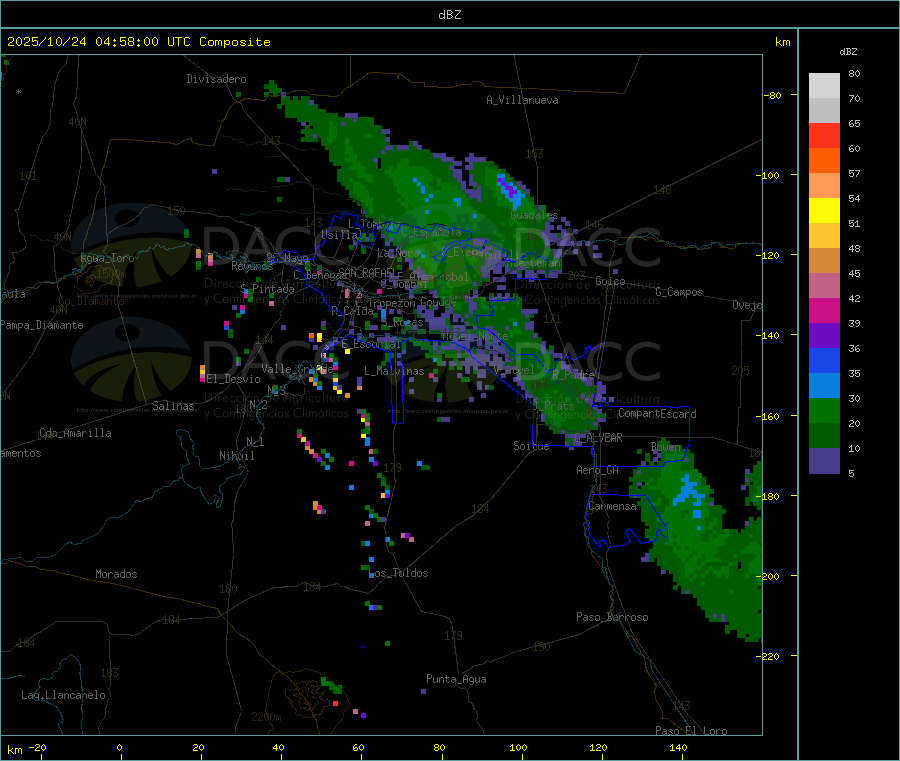
Task: Click the '2200m' elevation label
Action: tap(266, 717)
